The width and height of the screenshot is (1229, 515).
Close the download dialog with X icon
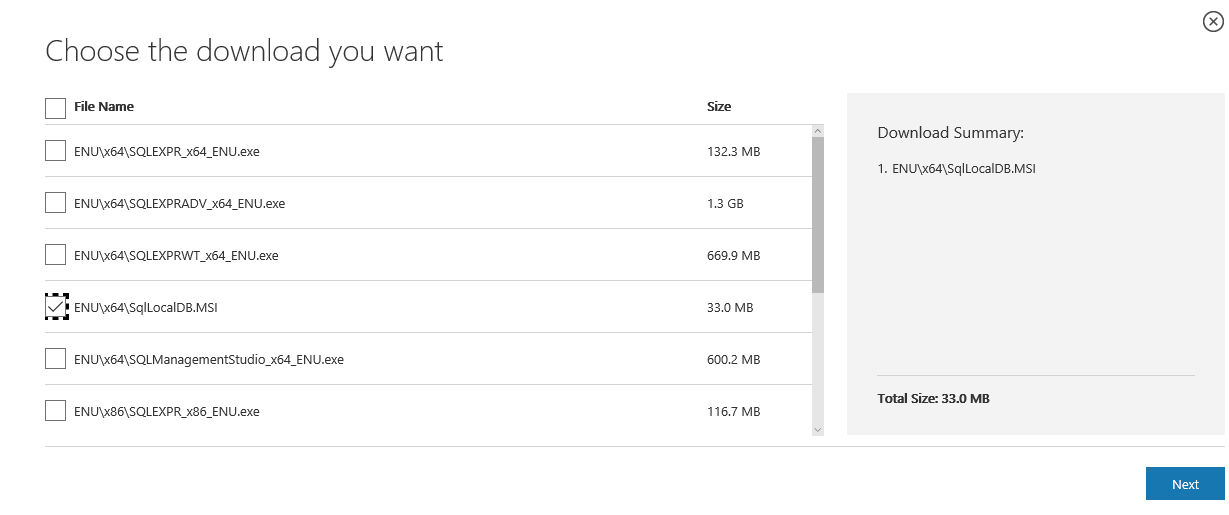[1212, 22]
